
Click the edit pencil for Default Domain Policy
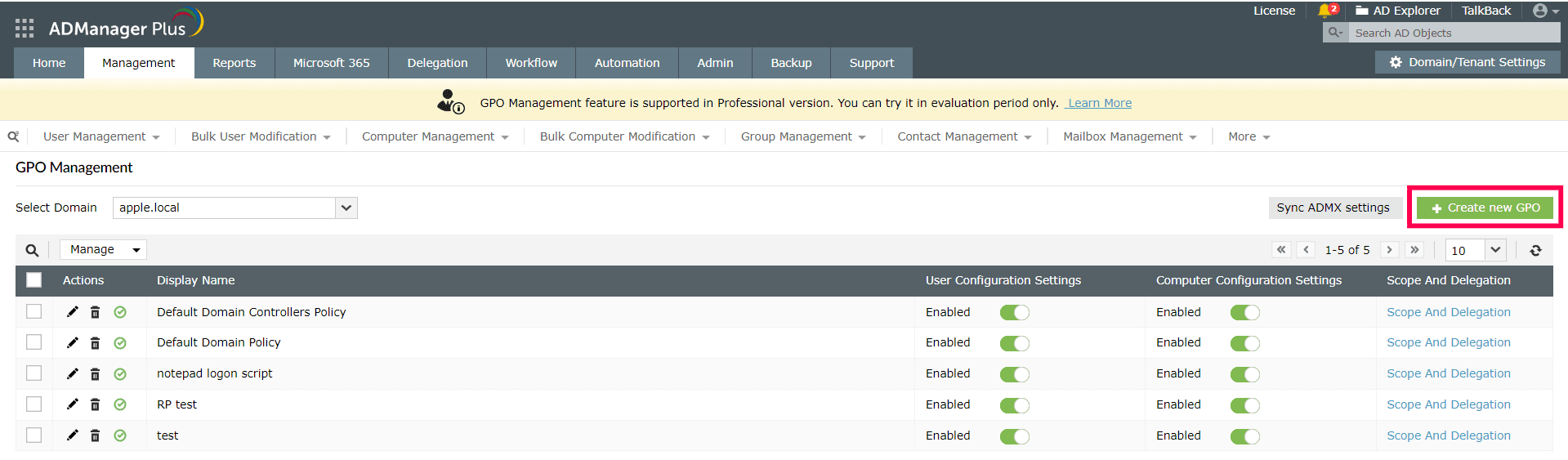(73, 342)
